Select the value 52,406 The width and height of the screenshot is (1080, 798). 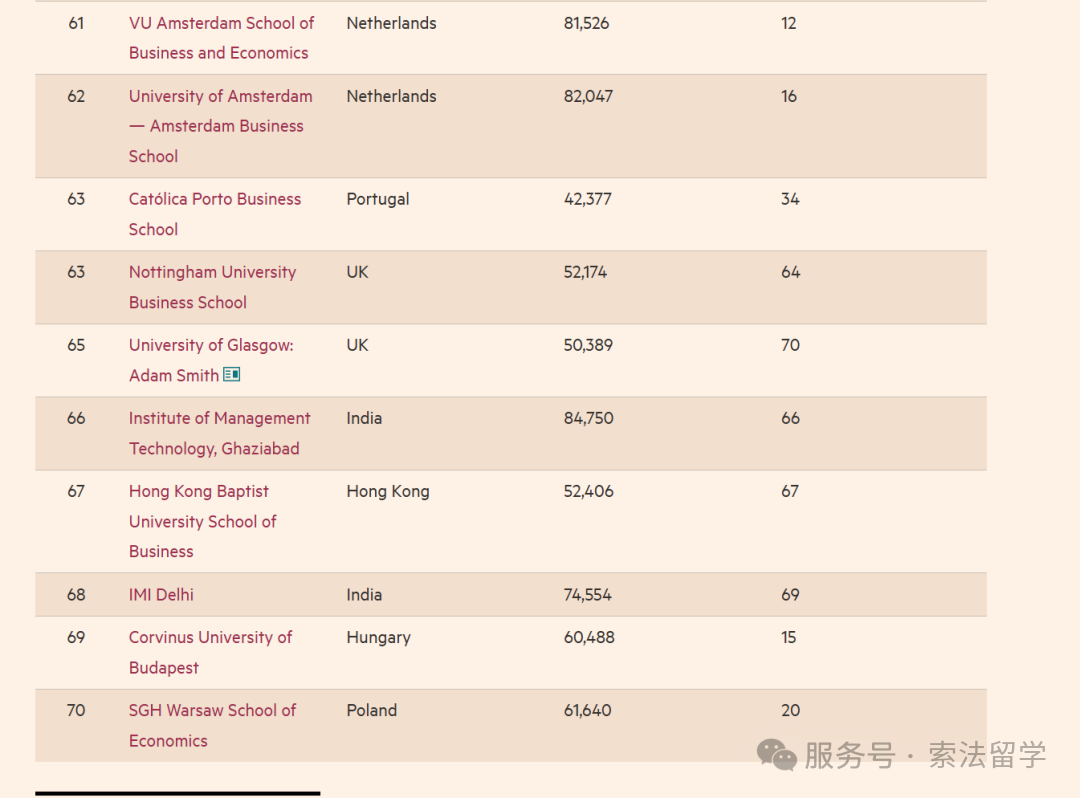(x=588, y=491)
